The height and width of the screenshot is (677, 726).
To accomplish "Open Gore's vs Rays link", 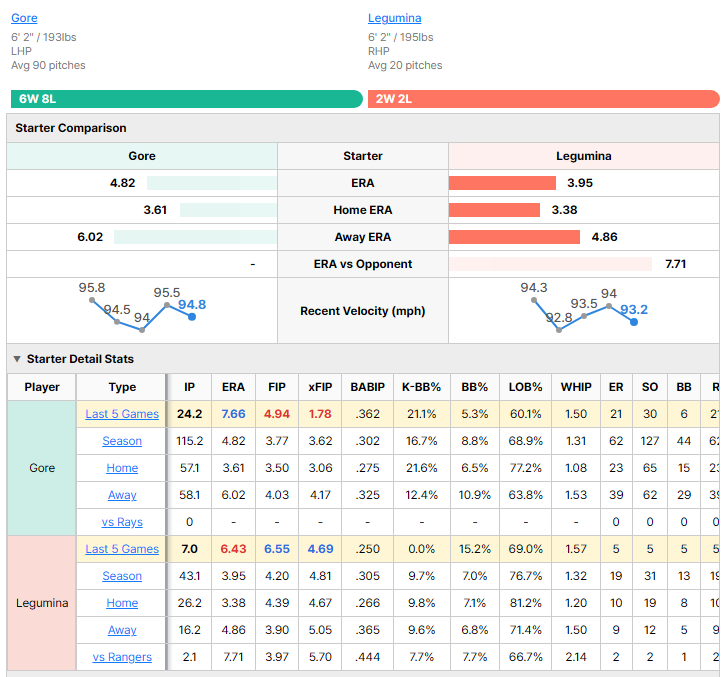I will coord(122,522).
